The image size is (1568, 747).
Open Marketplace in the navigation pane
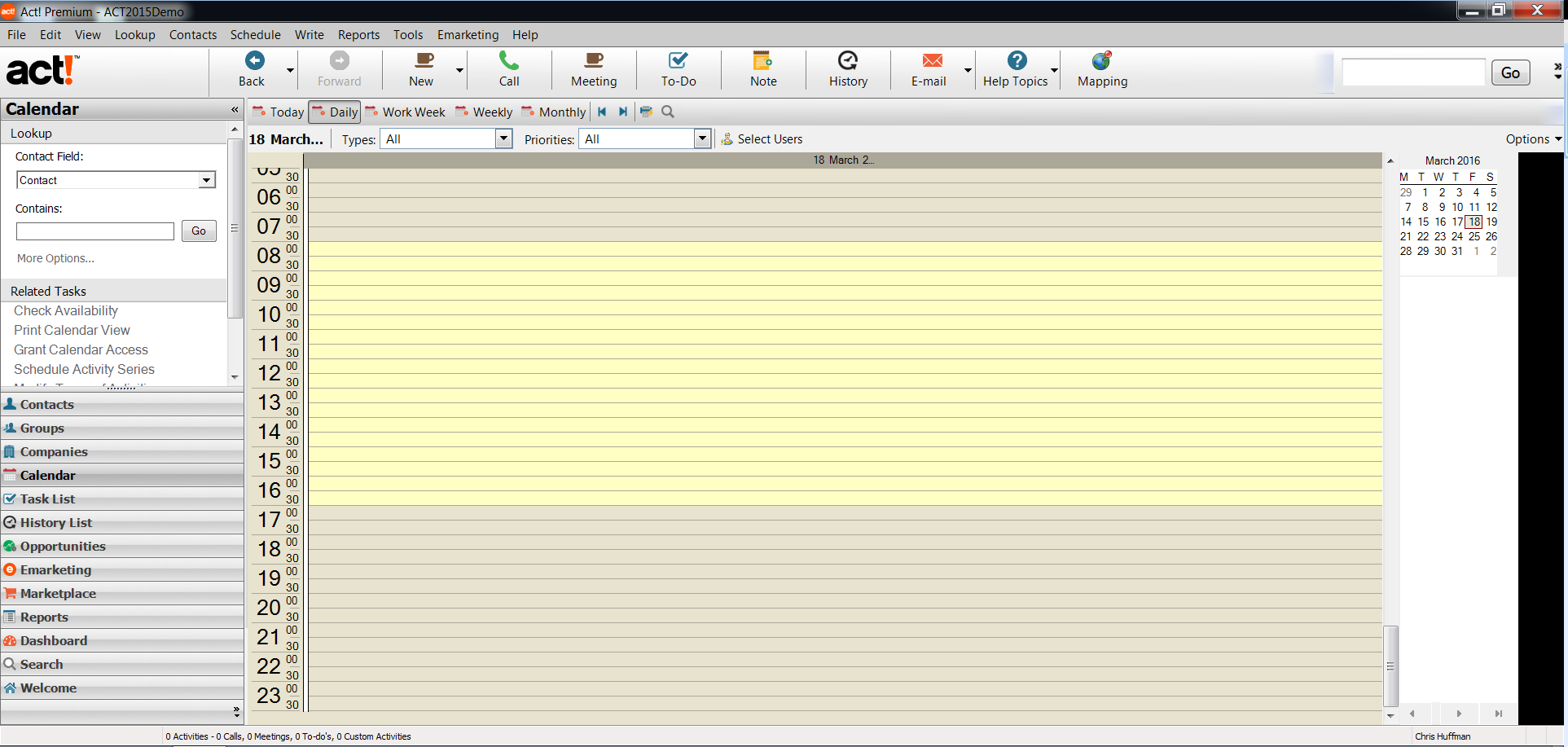point(122,593)
